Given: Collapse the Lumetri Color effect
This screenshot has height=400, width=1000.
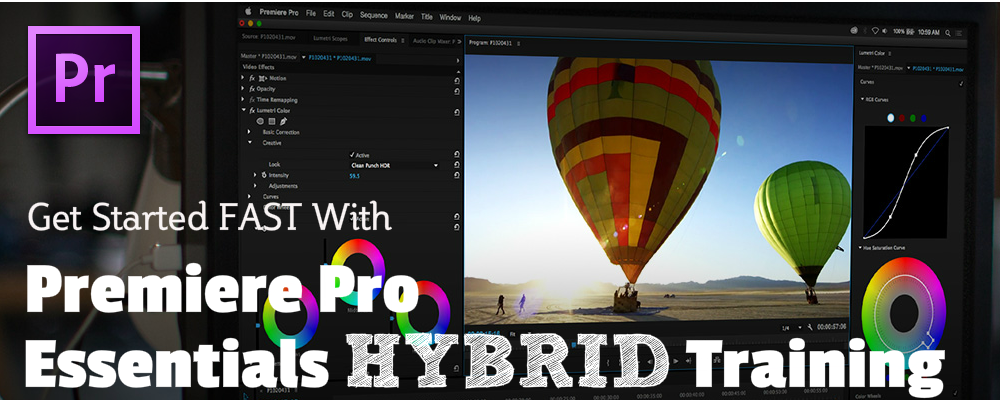Looking at the screenshot, I should [x=243, y=110].
